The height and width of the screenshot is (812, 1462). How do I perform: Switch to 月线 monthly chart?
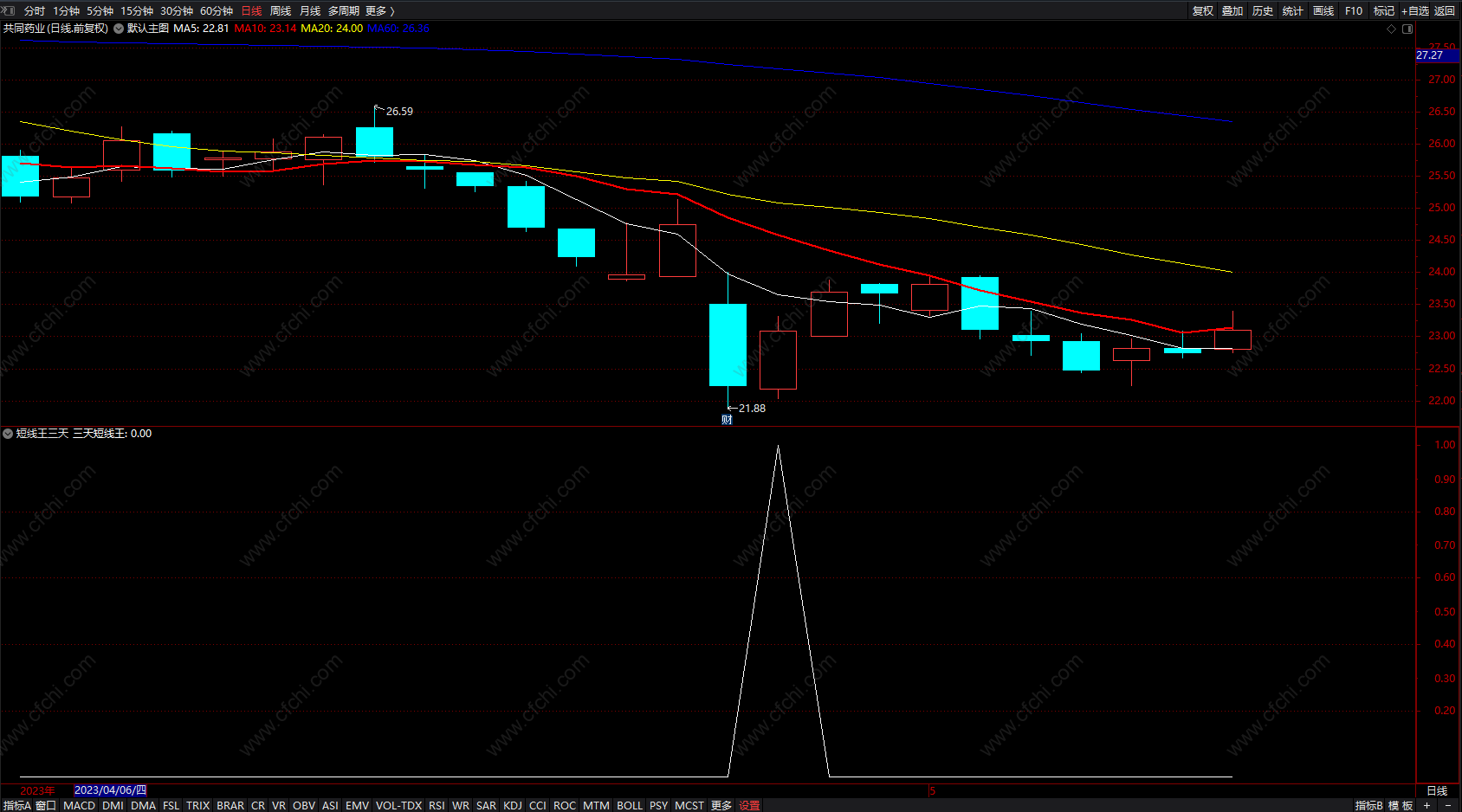(310, 10)
